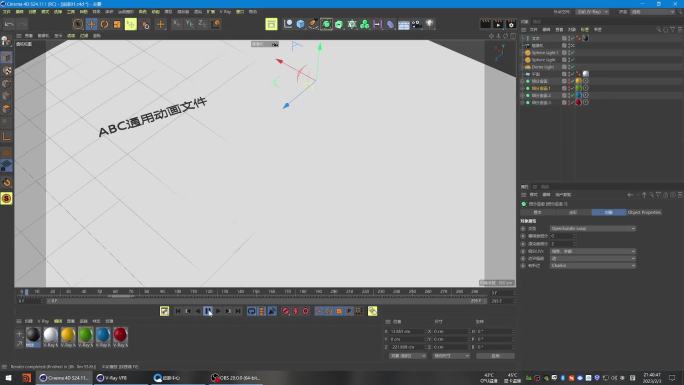
Task: Select the orange Scale tool icon
Action: (117, 24)
